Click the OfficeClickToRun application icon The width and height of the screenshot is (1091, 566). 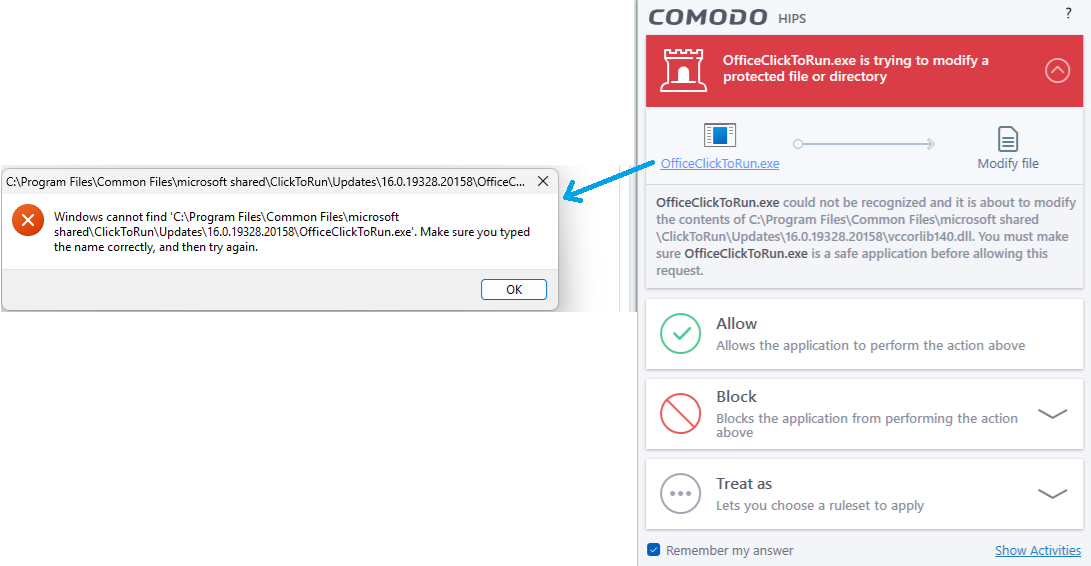(x=720, y=136)
